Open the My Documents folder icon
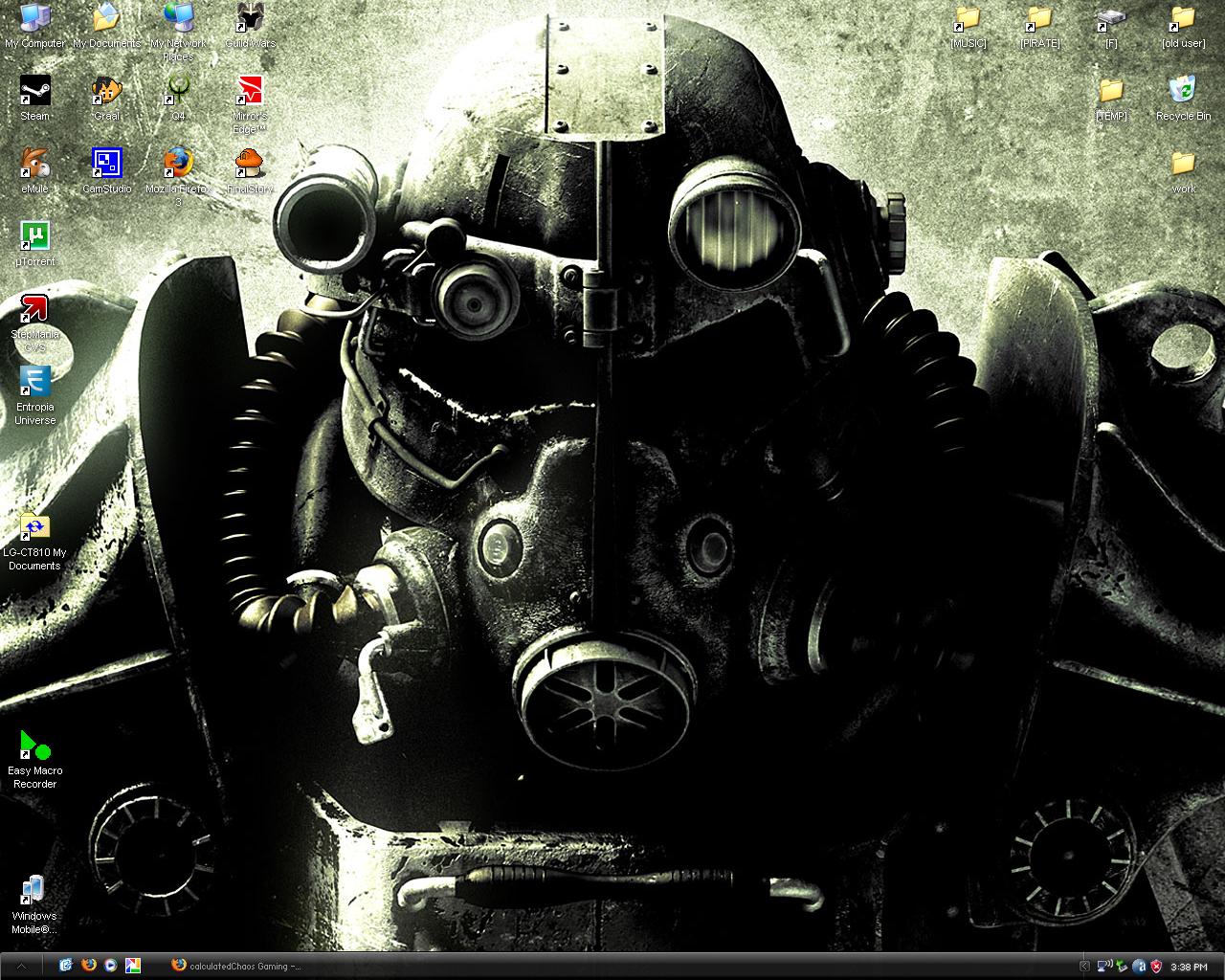Viewport: 1225px width, 980px height. (106, 26)
